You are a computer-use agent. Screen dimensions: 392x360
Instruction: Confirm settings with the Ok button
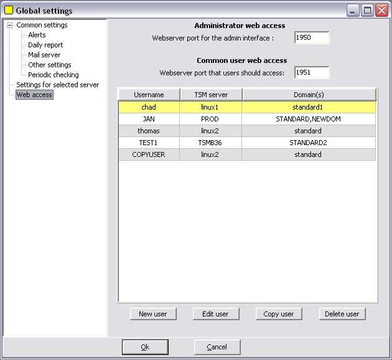click(x=145, y=347)
